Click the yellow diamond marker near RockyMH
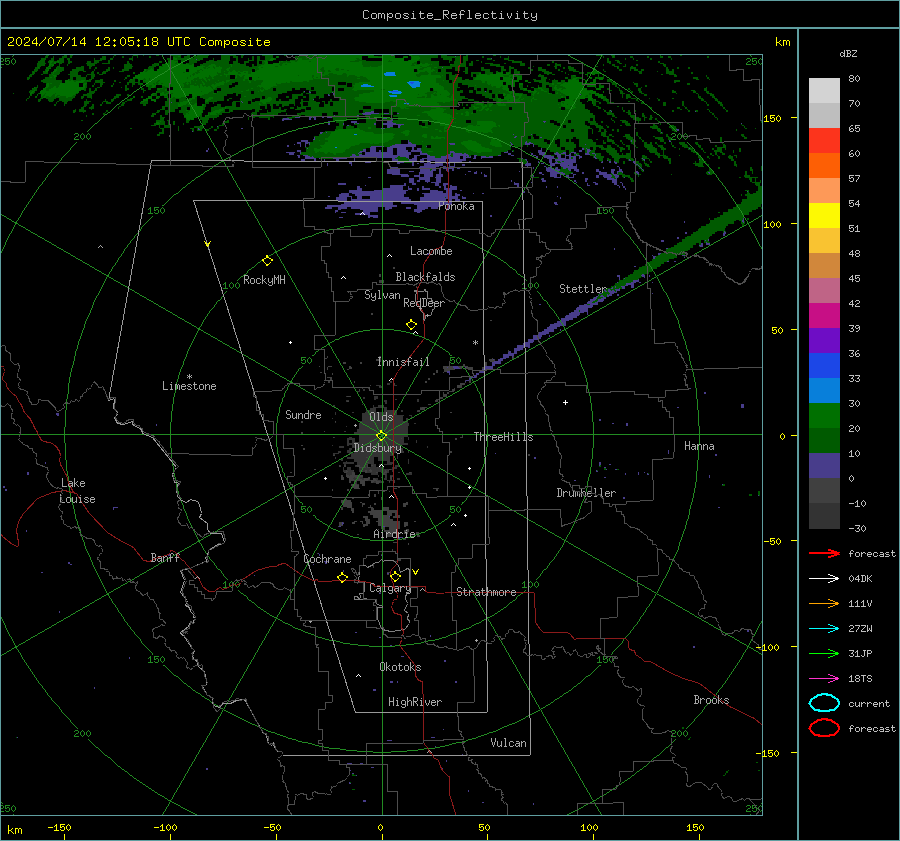 (267, 261)
